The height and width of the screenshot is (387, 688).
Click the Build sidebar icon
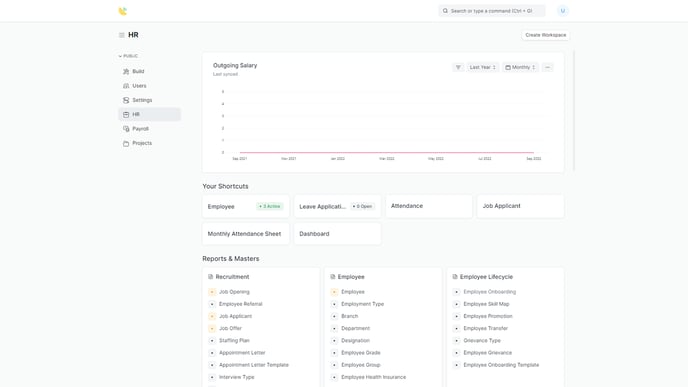coord(126,71)
